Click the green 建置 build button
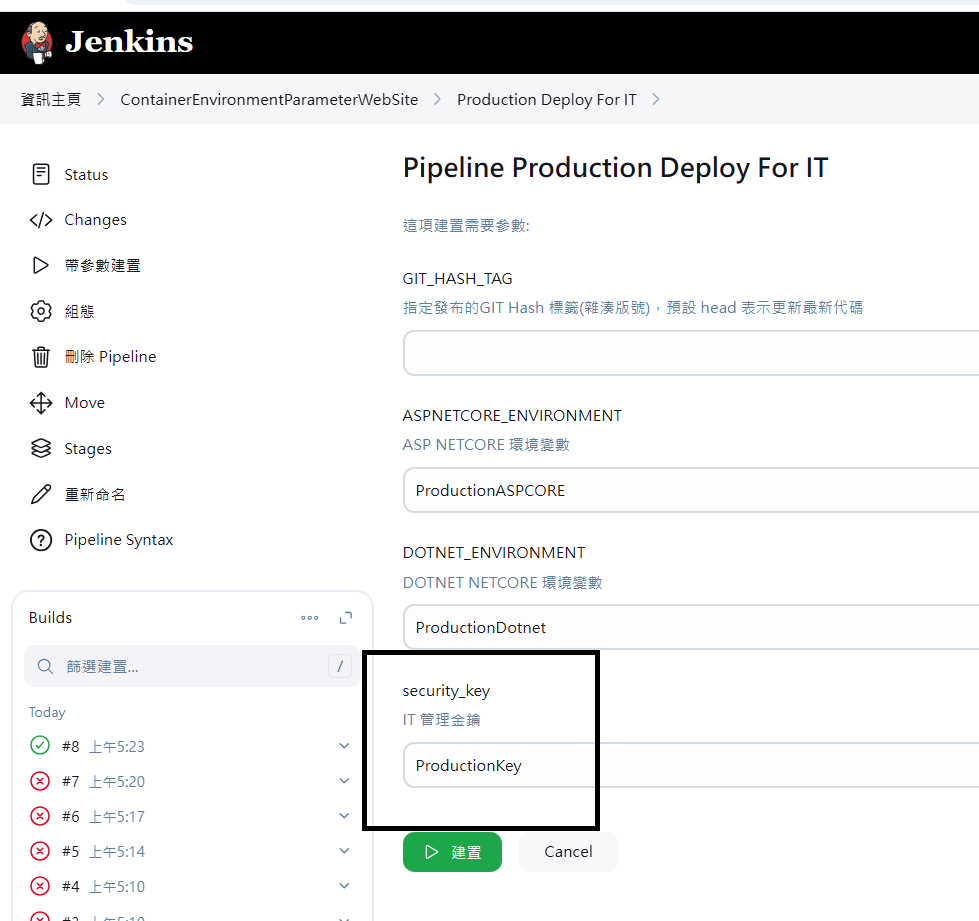 pos(452,852)
